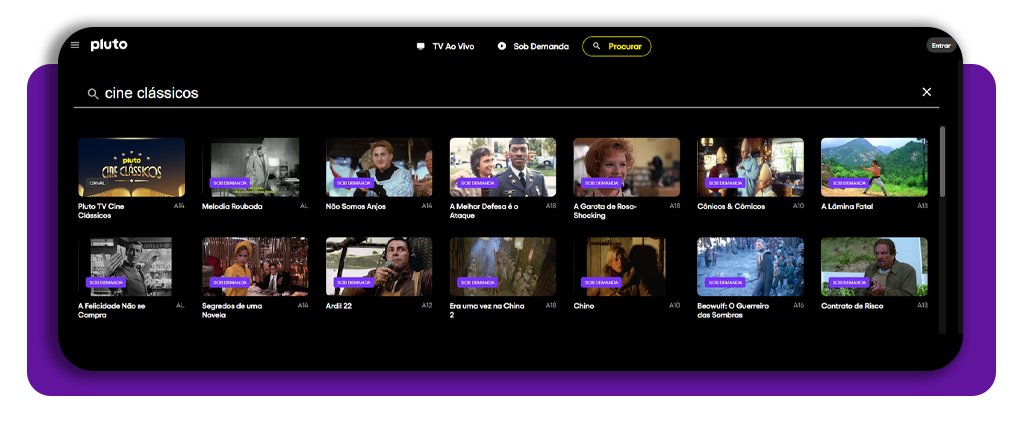The width and height of the screenshot is (1024, 443).
Task: Open the hamburger menu icon
Action: click(x=75, y=45)
